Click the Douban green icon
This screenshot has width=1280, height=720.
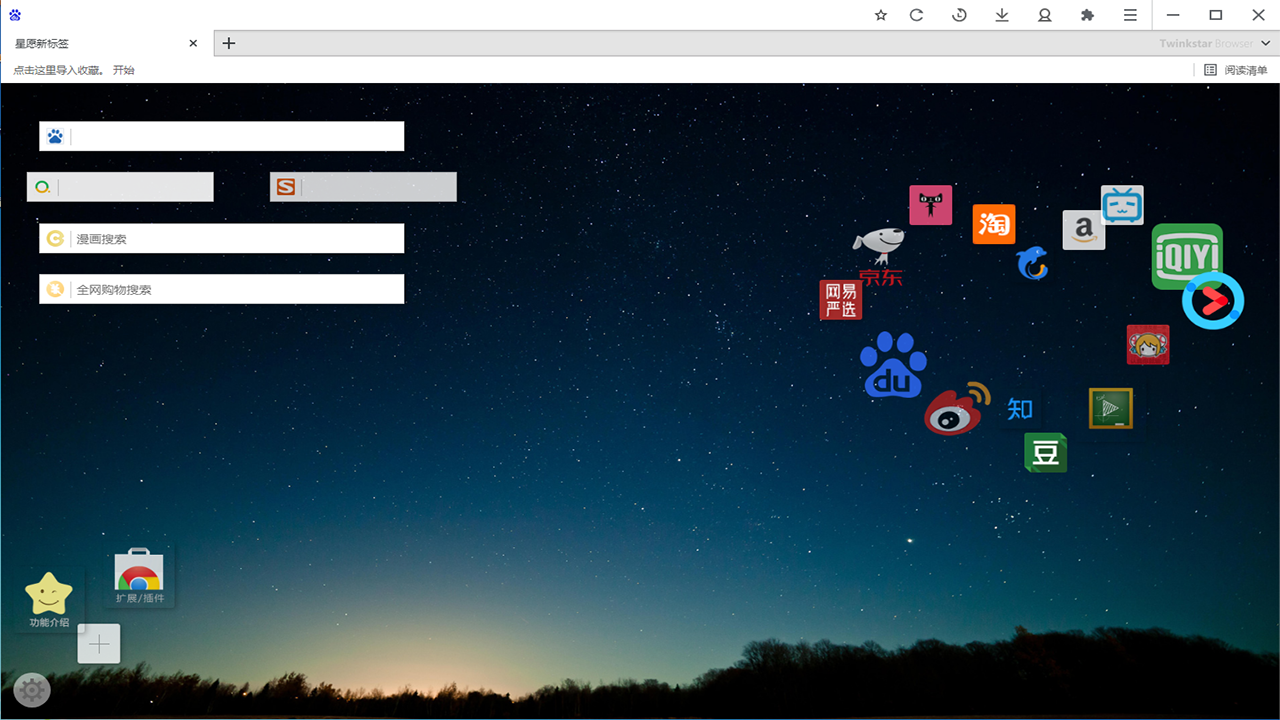(1045, 453)
